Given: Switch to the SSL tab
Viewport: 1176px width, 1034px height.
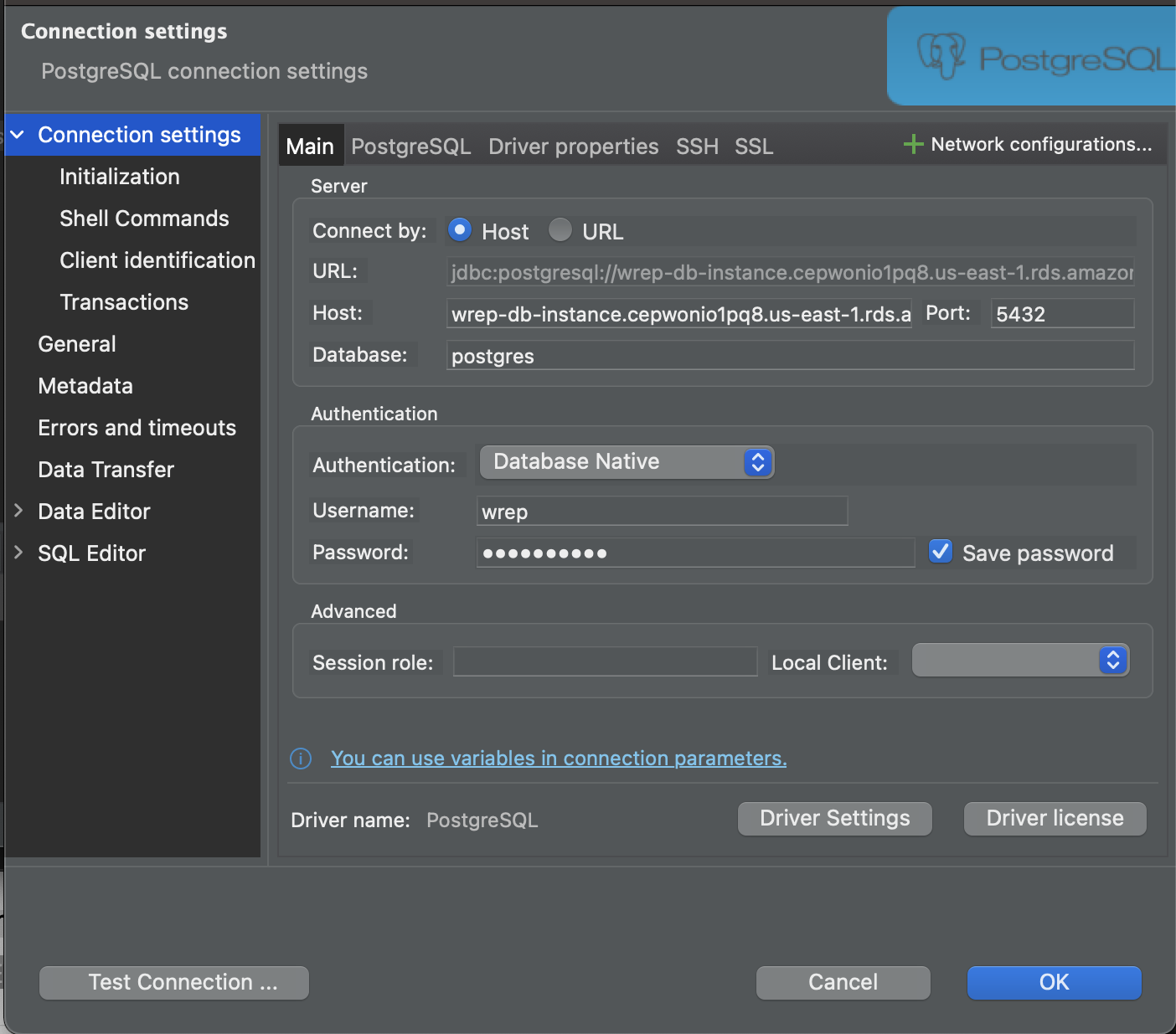Looking at the screenshot, I should (x=753, y=146).
